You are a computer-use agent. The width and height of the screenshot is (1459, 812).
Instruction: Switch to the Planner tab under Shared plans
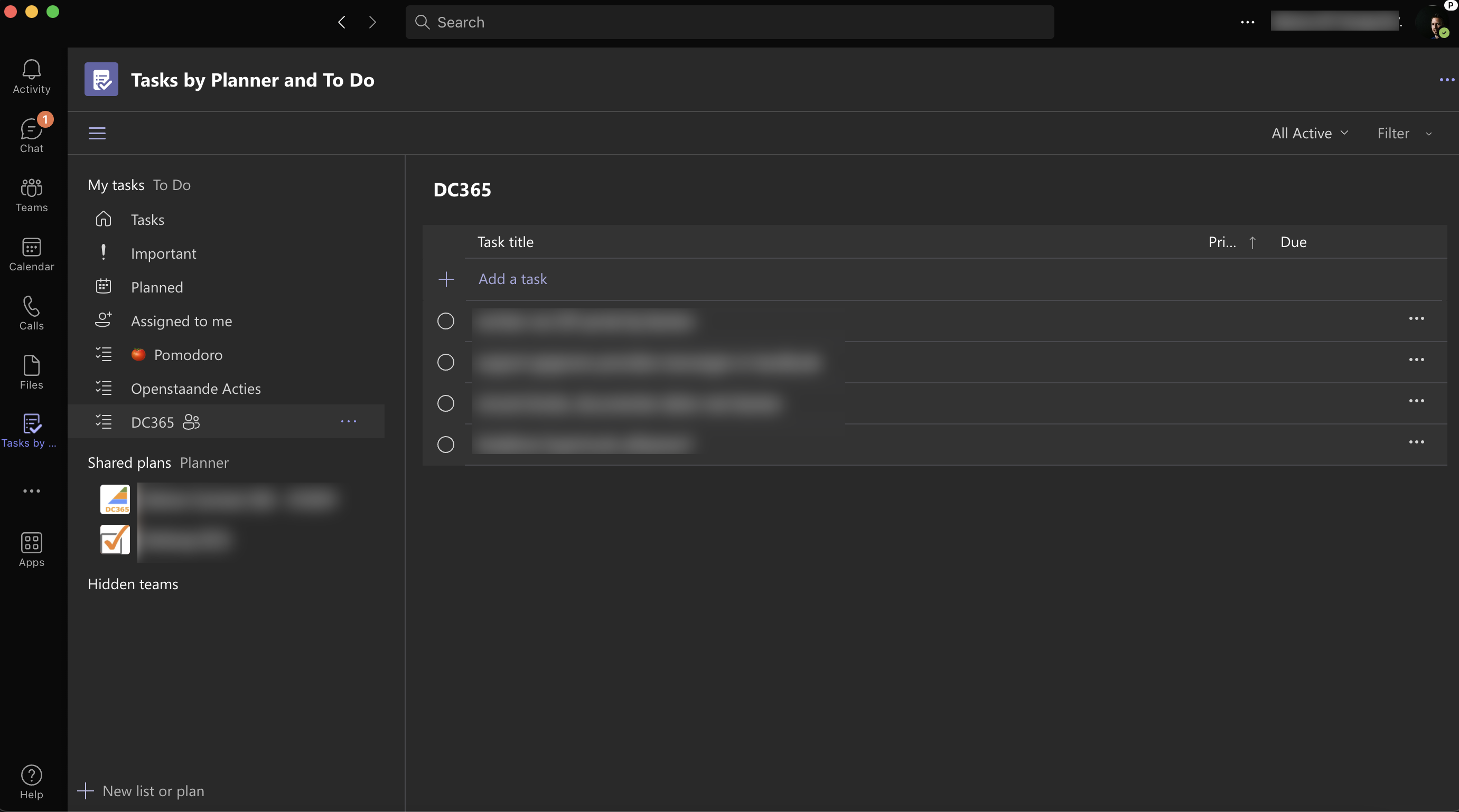204,462
